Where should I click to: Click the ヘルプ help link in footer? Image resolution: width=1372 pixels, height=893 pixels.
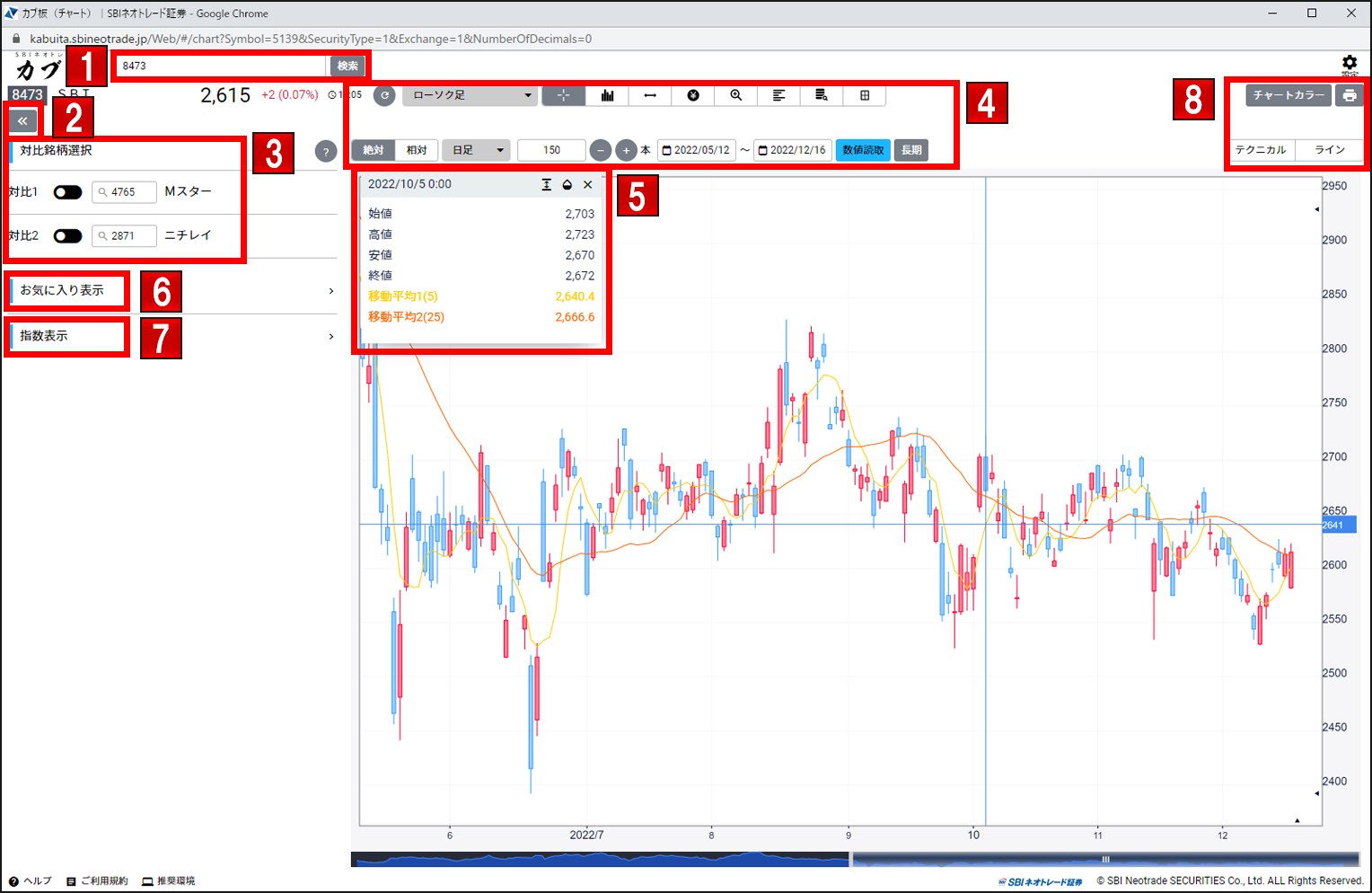pyautogui.click(x=31, y=881)
